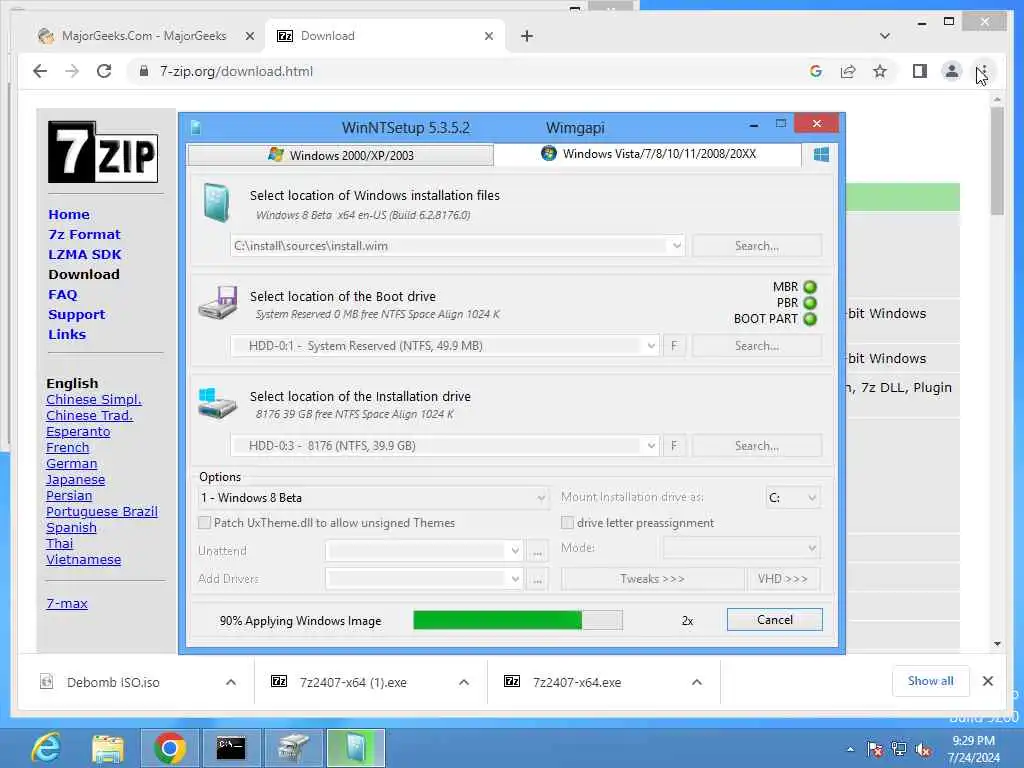Expand the HDD-0:3 8176 drive dropdown
The image size is (1024, 768).
point(651,445)
